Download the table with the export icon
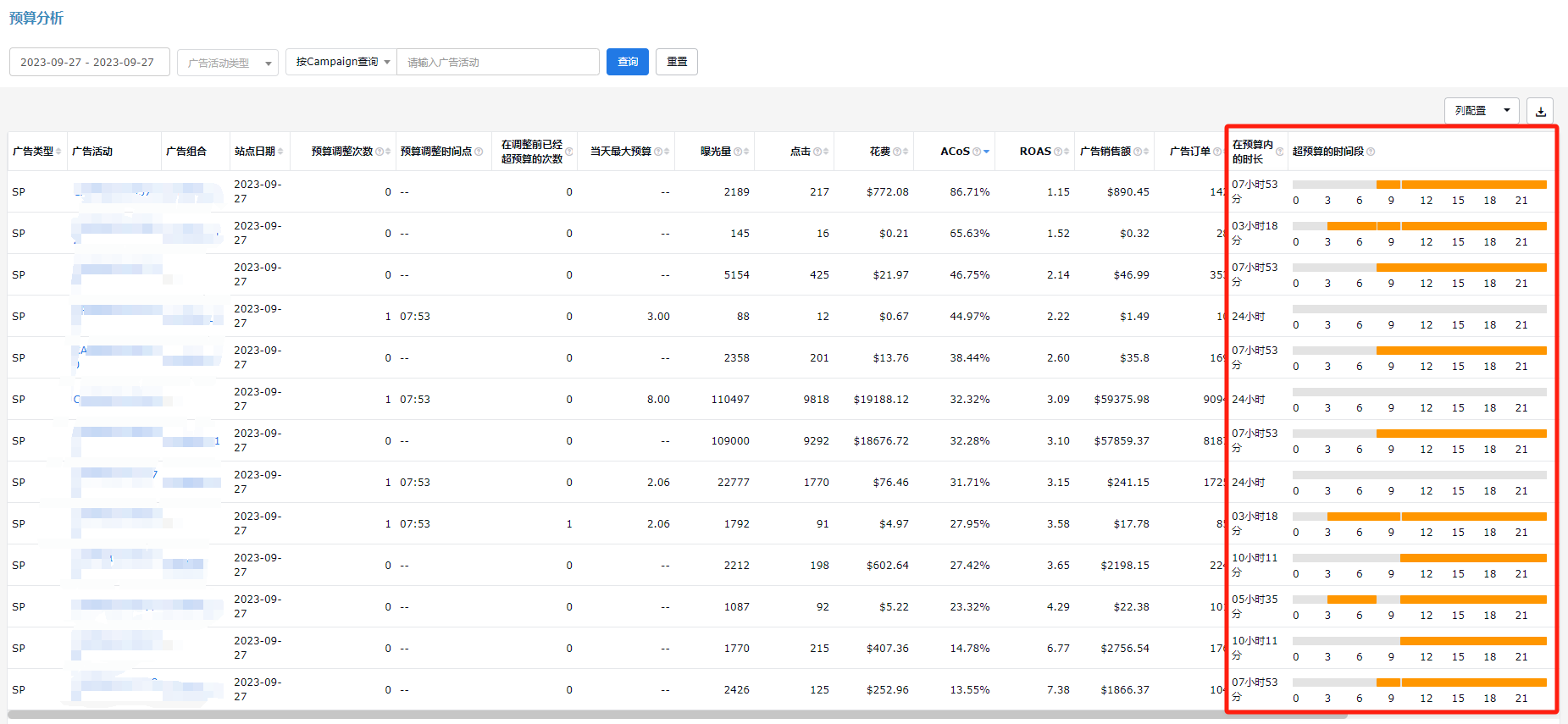This screenshot has height=724, width=1568. point(1540,111)
